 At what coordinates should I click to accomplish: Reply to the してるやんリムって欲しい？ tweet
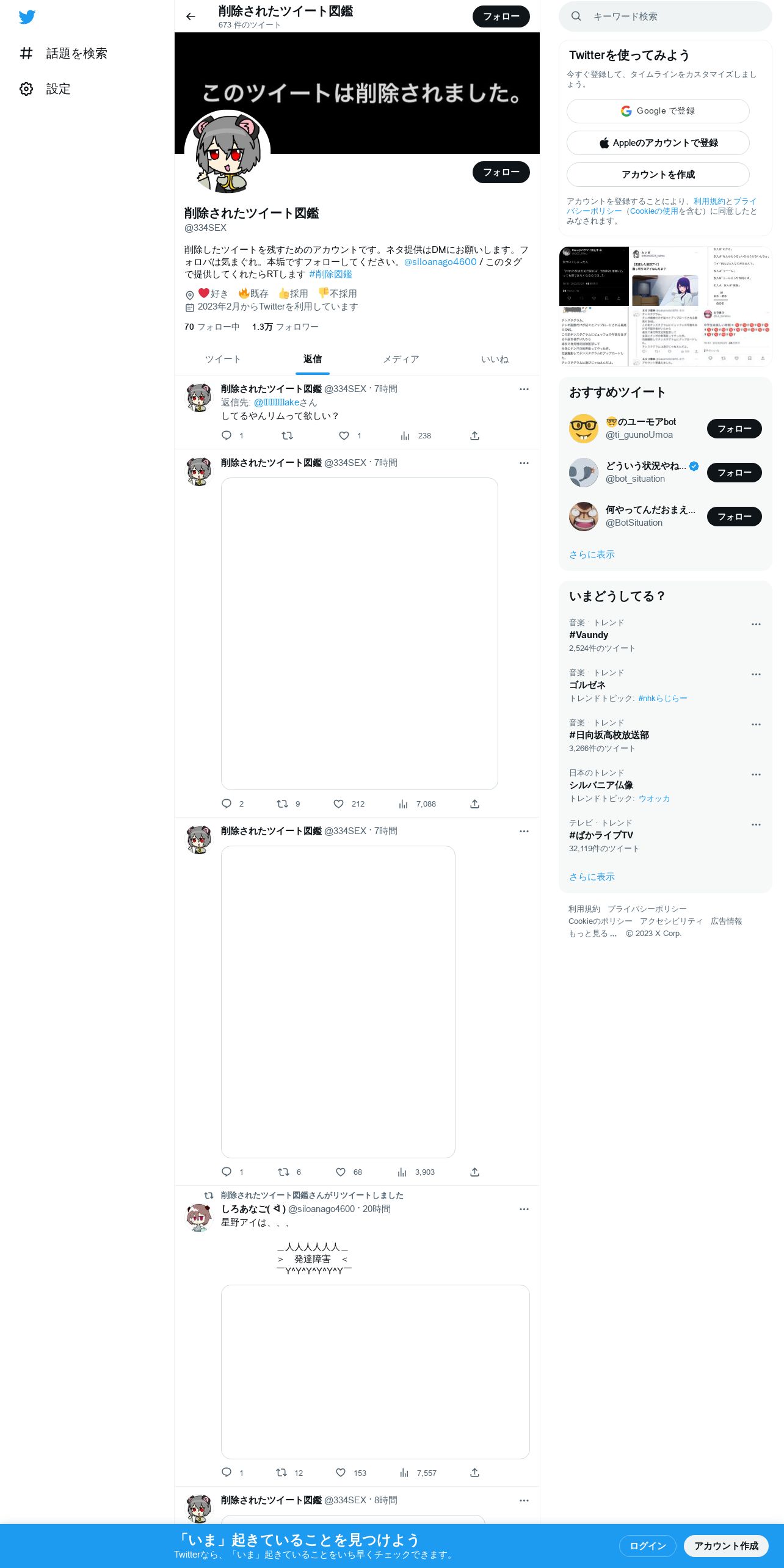point(227,435)
